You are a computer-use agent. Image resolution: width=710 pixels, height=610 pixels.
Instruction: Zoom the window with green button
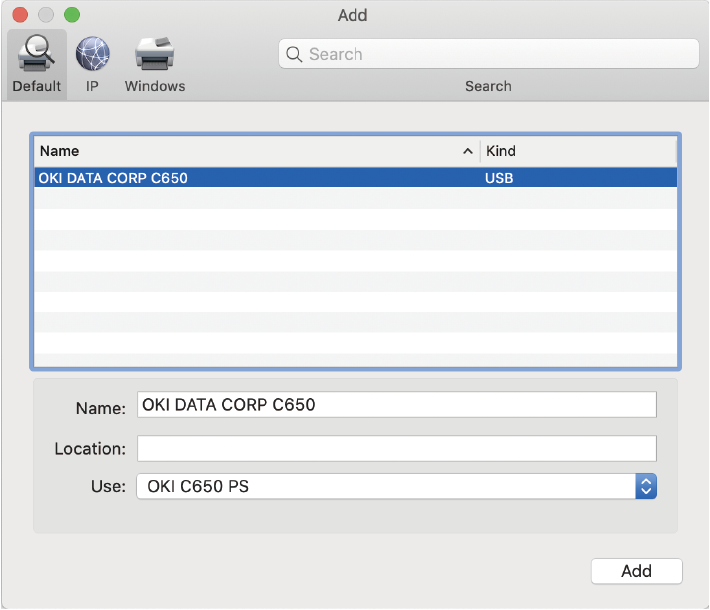click(x=72, y=15)
